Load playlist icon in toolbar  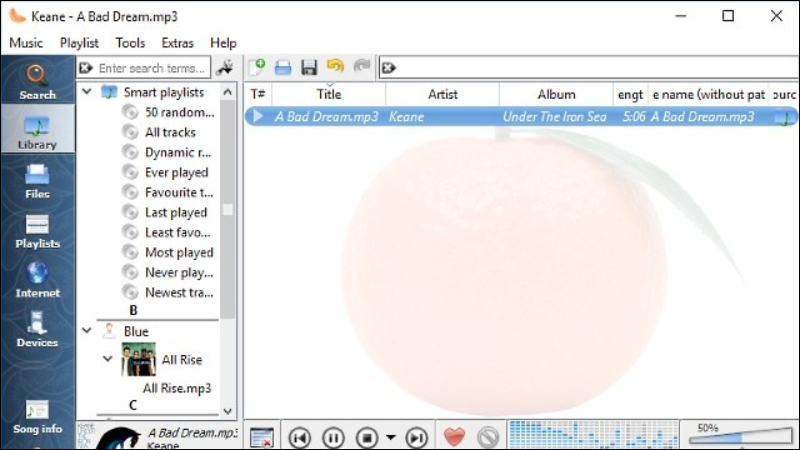pyautogui.click(x=283, y=67)
